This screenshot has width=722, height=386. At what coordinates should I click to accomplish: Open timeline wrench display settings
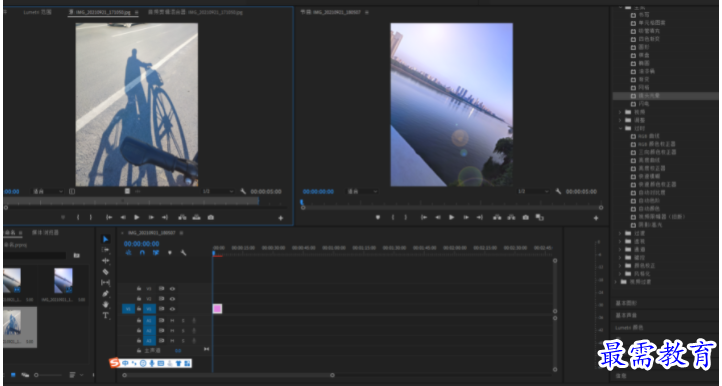[183, 252]
